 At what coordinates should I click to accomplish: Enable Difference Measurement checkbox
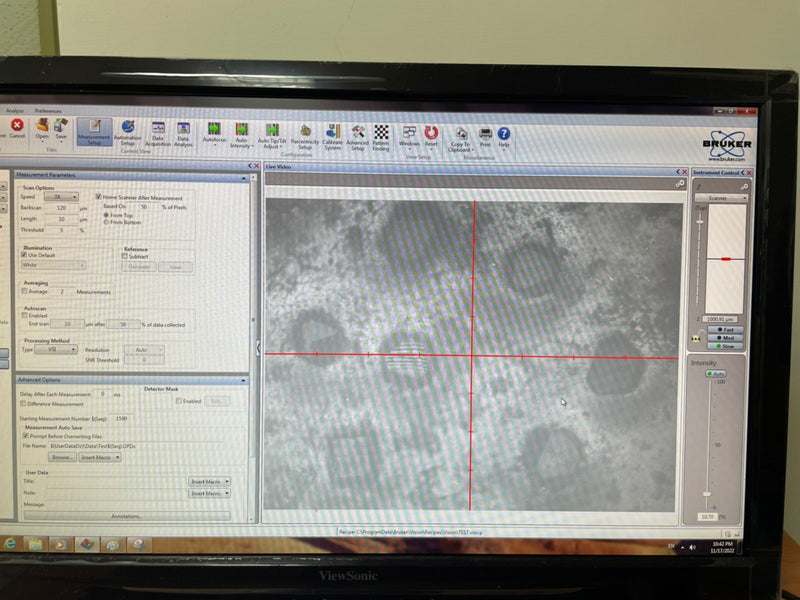[x=23, y=404]
